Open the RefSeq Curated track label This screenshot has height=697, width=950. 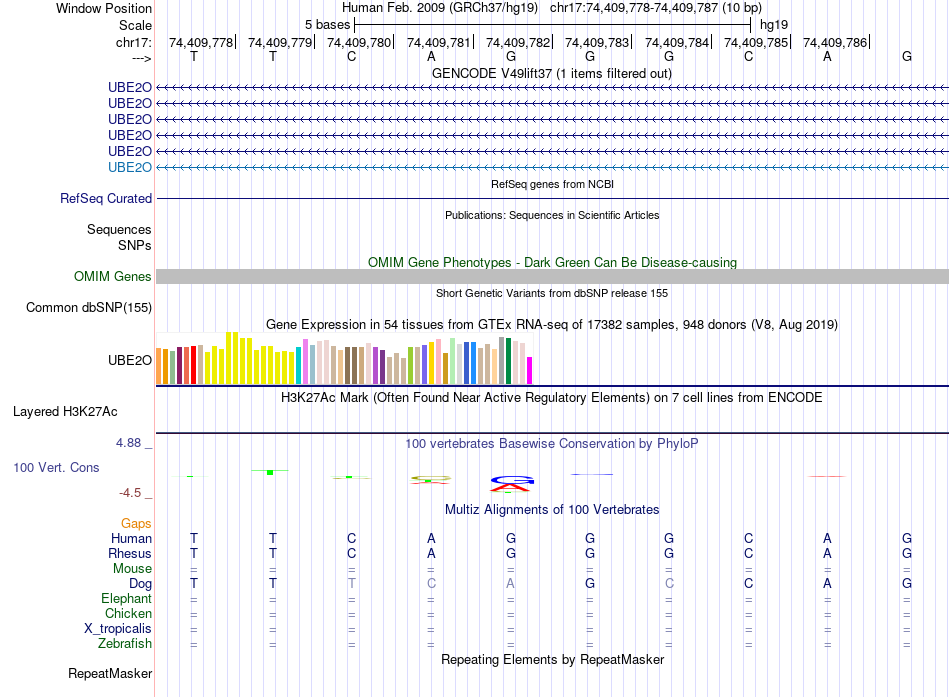point(106,198)
